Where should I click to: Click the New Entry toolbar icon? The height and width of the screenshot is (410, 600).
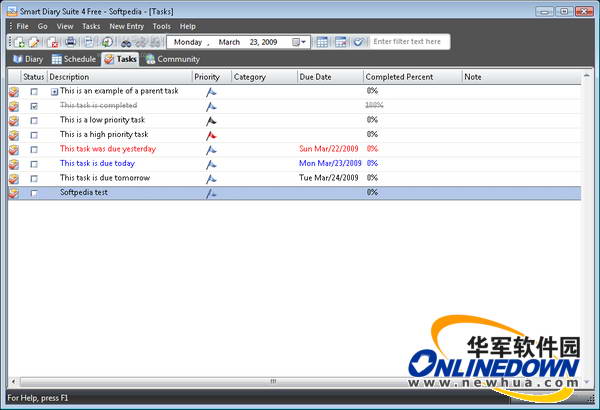[19, 42]
